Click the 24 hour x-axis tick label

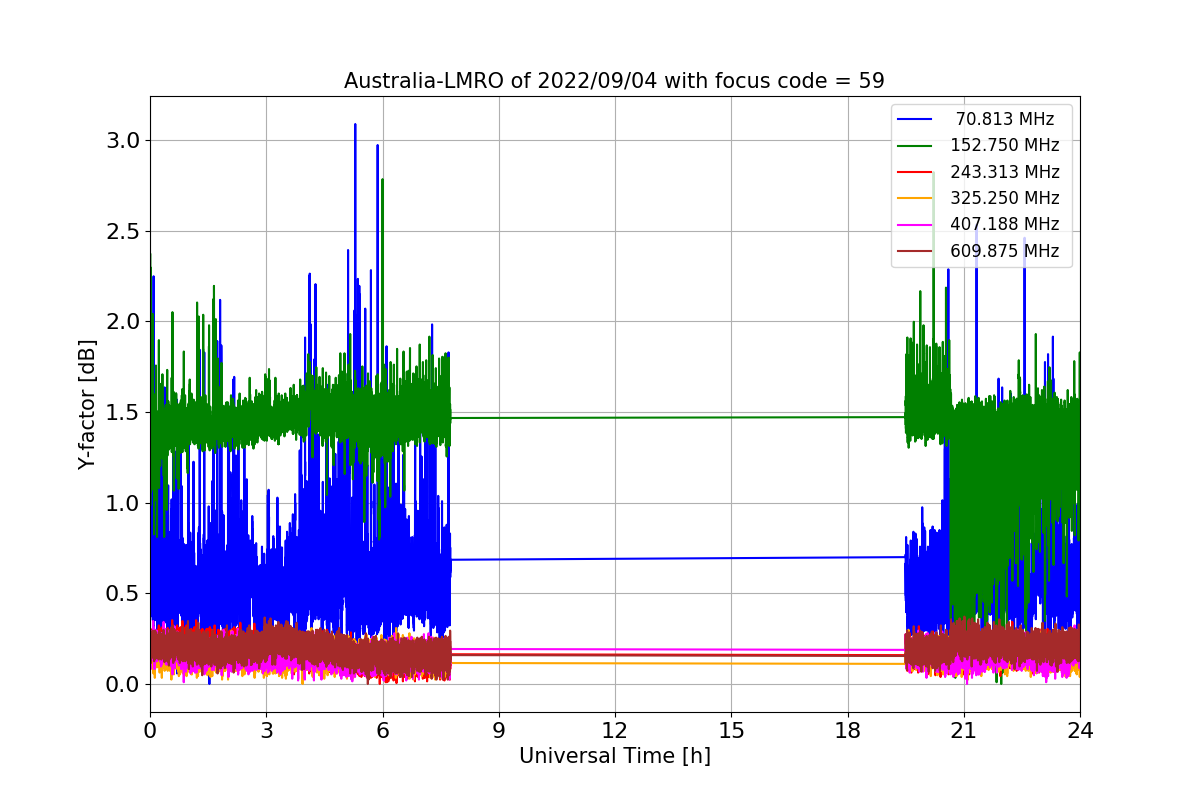1080,730
